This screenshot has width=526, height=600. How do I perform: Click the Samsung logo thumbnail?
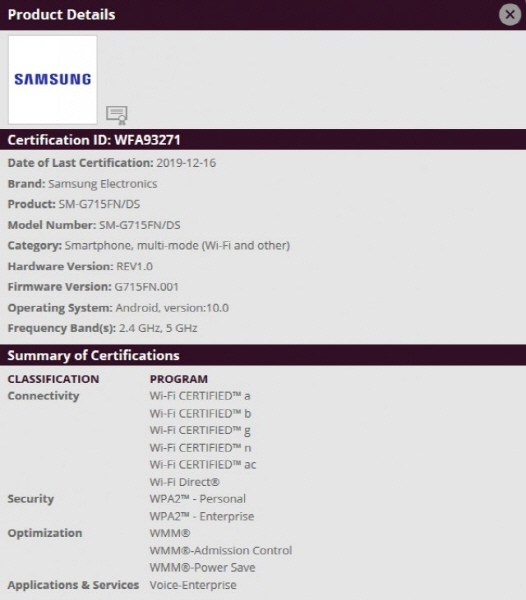pyautogui.click(x=53, y=80)
